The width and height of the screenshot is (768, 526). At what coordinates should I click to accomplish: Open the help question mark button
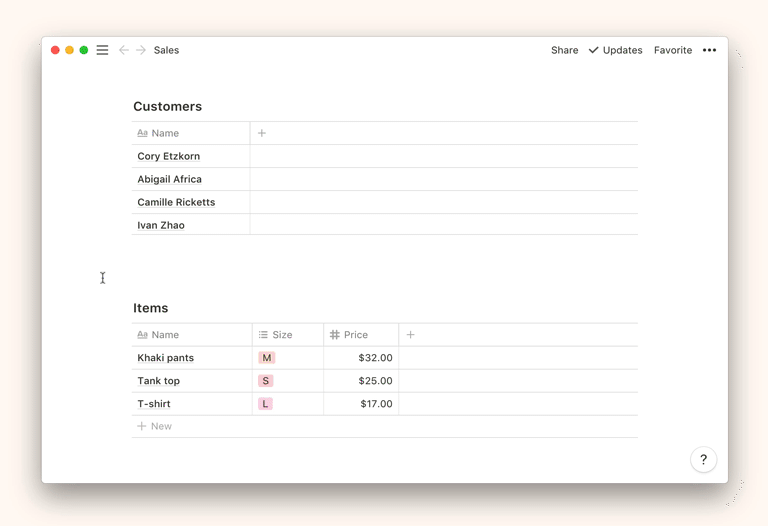[x=703, y=460]
